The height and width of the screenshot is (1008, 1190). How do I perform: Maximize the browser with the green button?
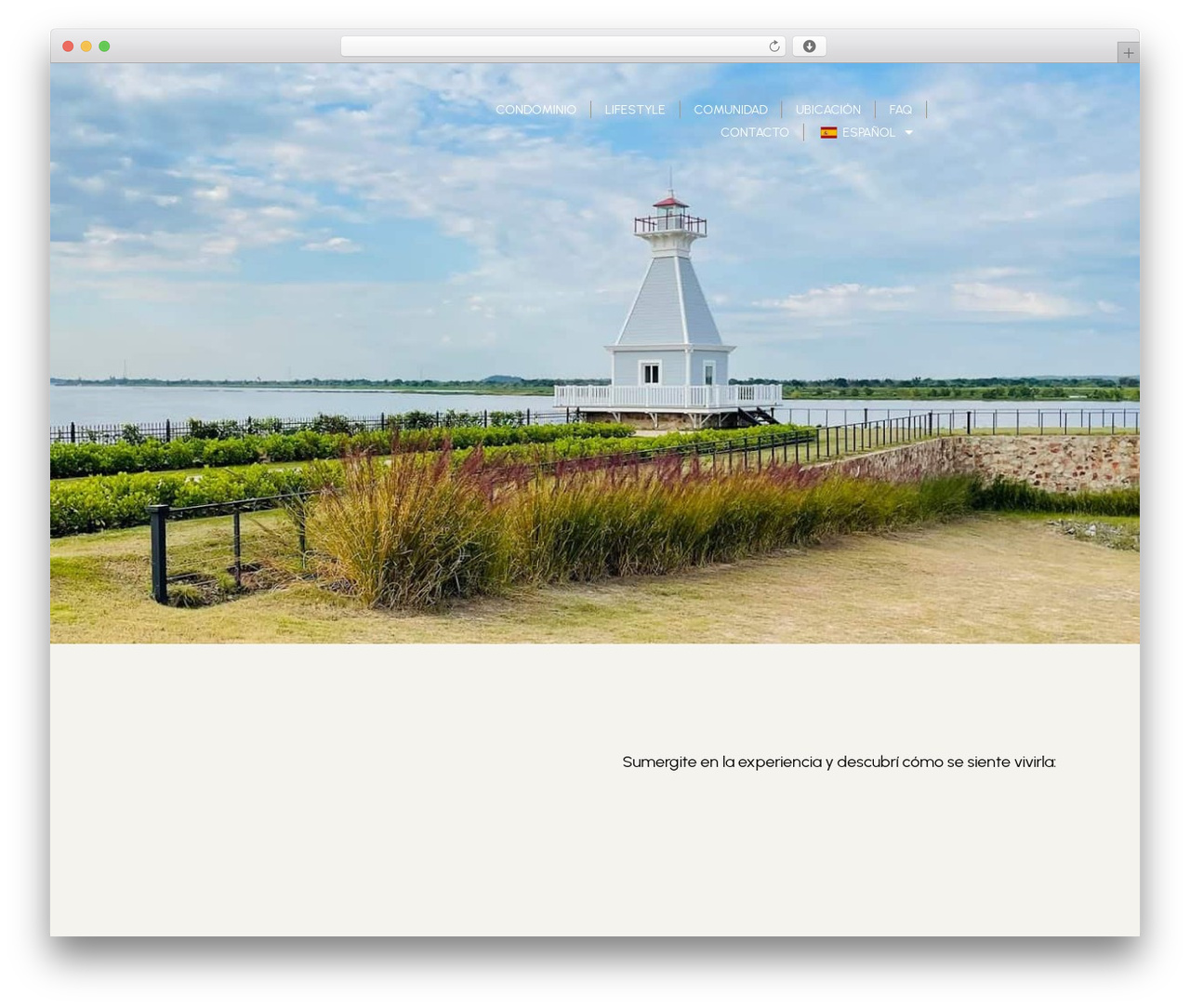[104, 46]
